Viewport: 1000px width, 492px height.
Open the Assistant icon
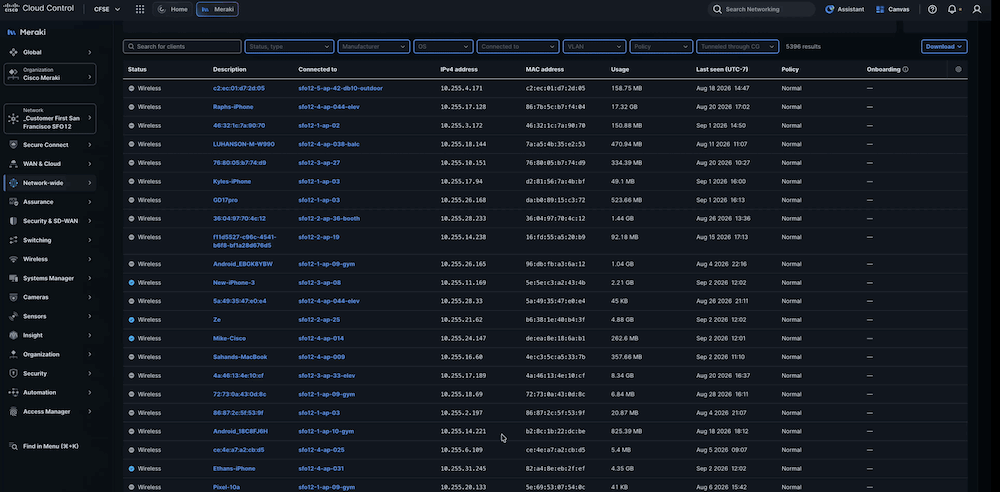point(830,10)
